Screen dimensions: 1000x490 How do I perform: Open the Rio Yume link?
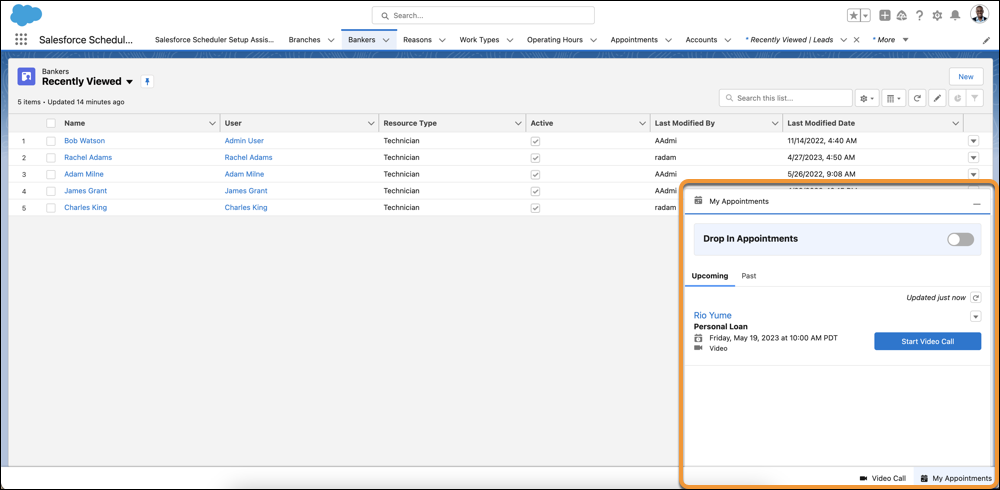(x=712, y=315)
